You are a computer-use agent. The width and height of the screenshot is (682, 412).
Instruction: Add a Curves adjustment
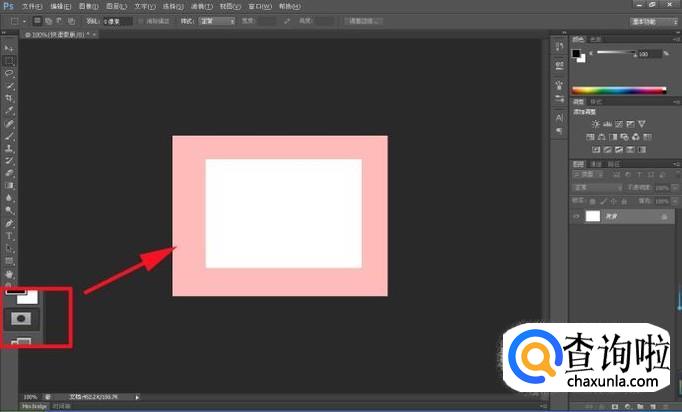(619, 124)
